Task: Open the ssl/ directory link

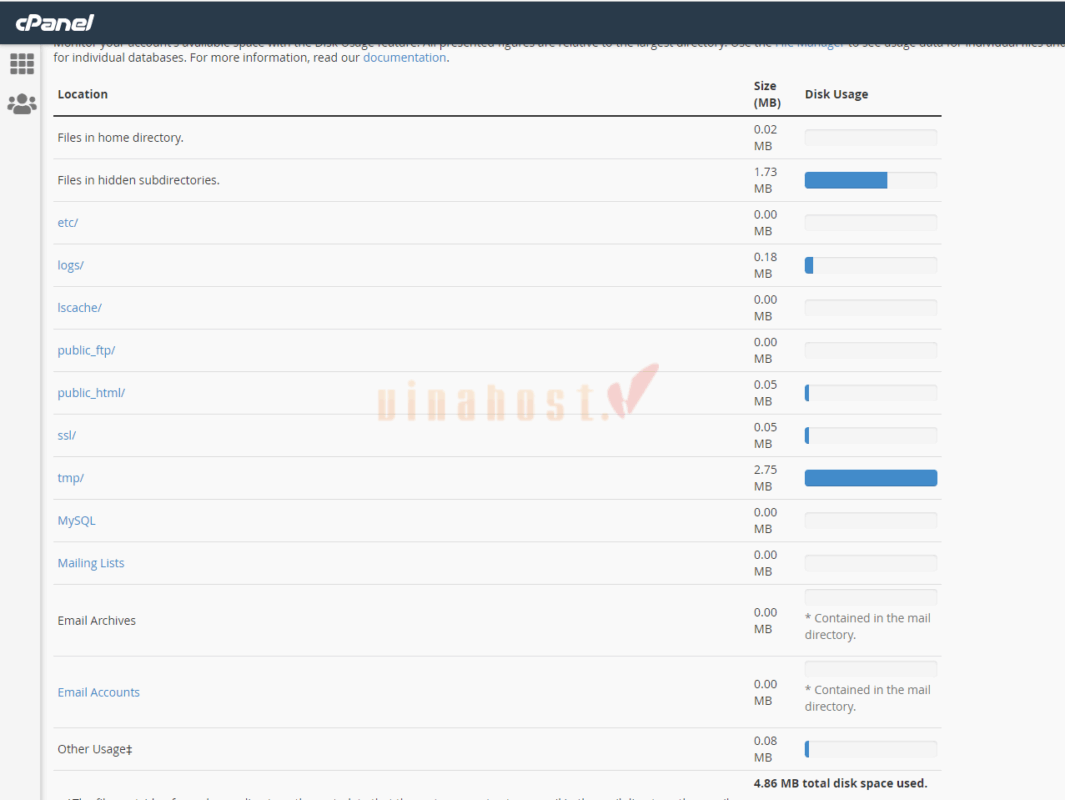Action: click(x=66, y=435)
